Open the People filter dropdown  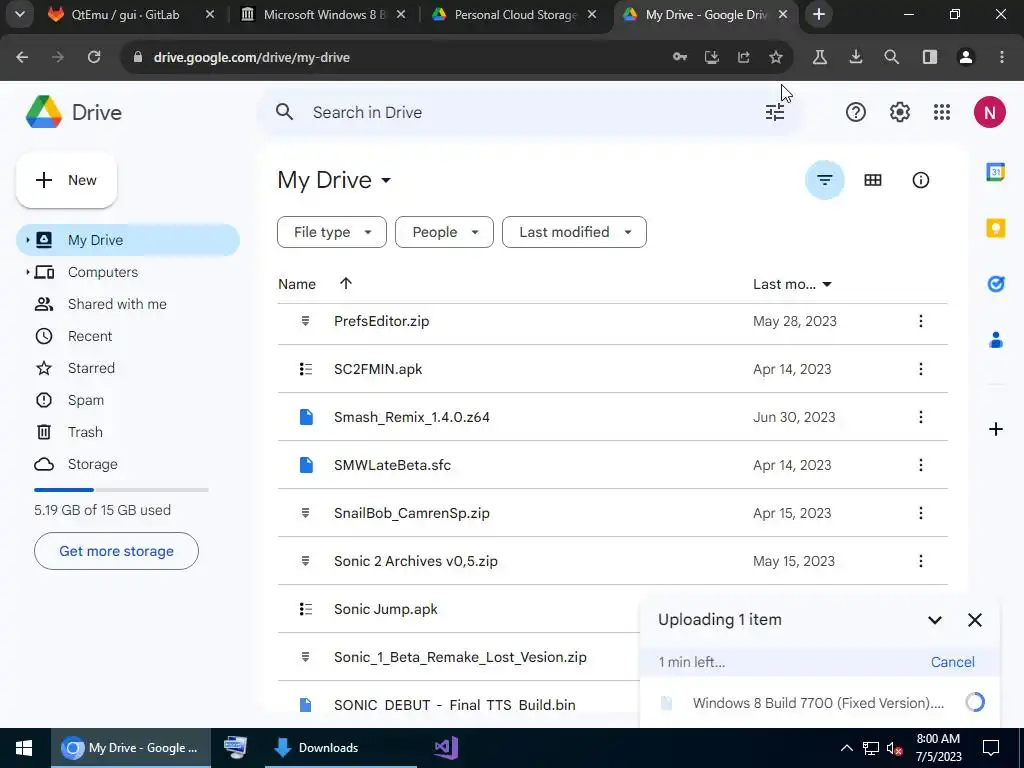[444, 232]
